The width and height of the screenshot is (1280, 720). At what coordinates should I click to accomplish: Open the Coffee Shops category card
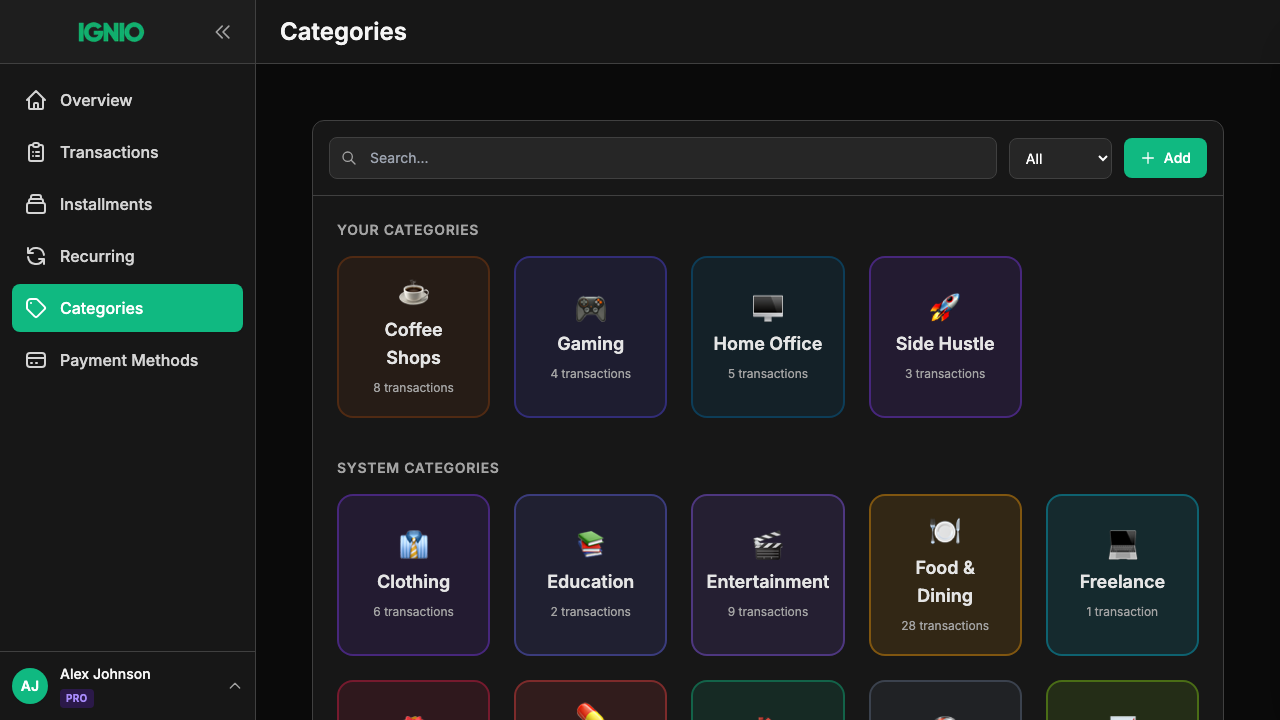[x=413, y=337]
